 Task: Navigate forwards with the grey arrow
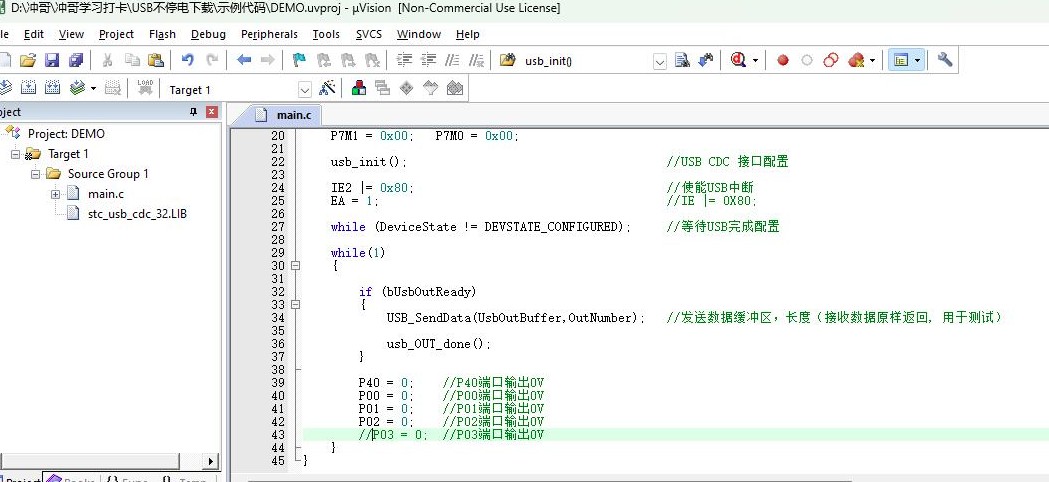(268, 60)
